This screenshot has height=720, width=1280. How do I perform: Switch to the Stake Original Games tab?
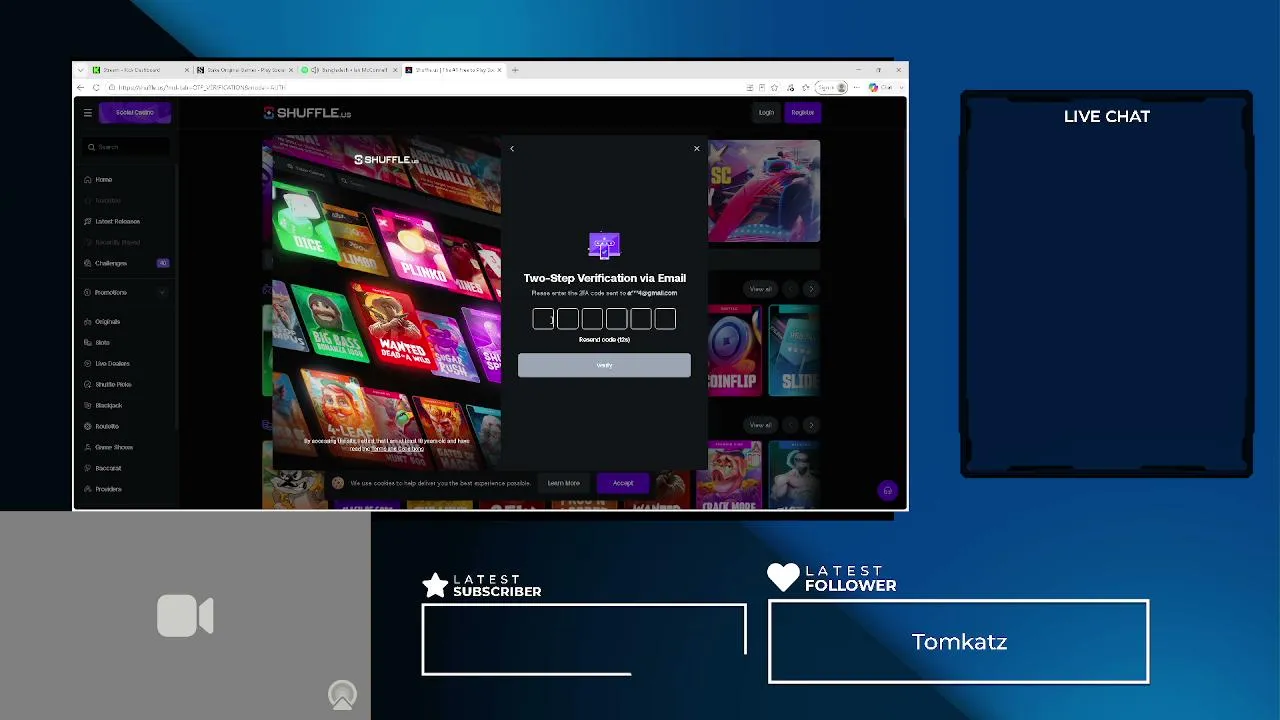[x=244, y=70]
